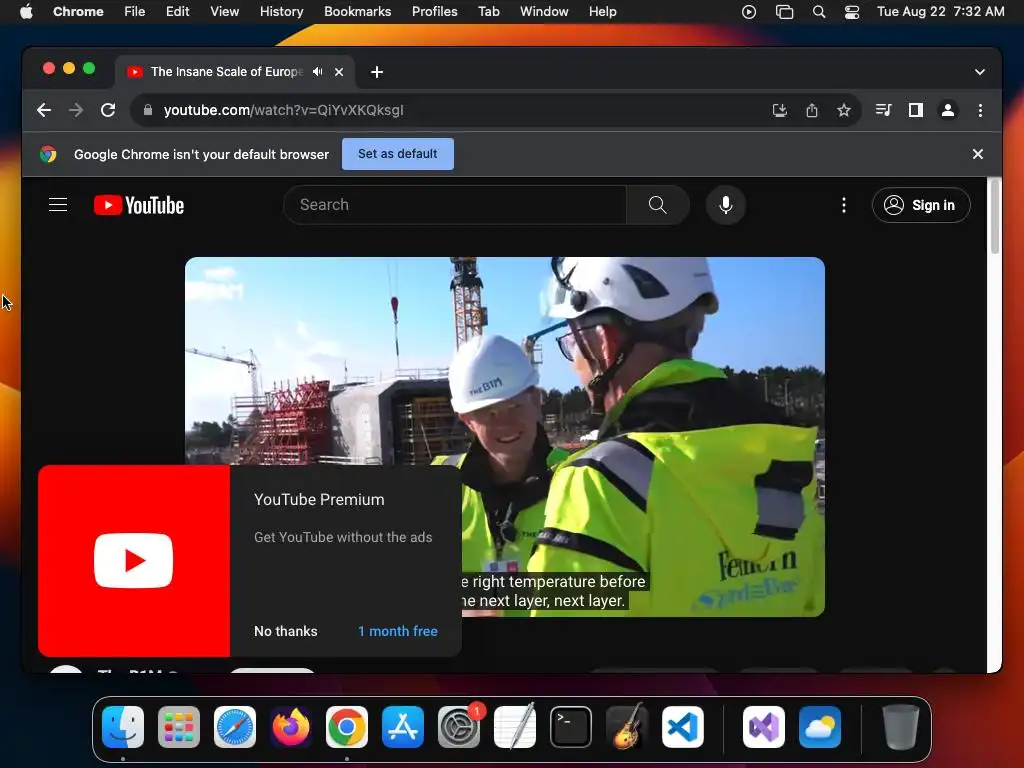Open the Window menu
Viewport: 1024px width, 768px height.
point(544,12)
